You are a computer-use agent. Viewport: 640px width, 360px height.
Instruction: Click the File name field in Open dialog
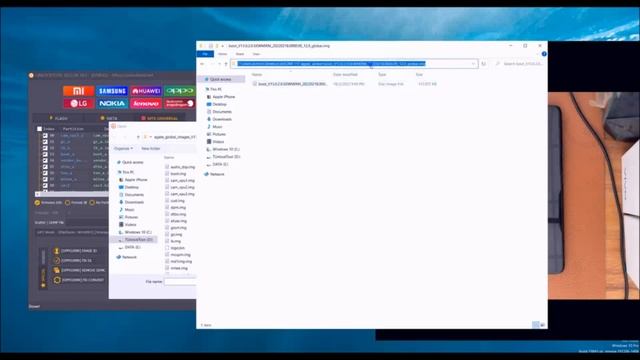pyautogui.click(x=180, y=282)
